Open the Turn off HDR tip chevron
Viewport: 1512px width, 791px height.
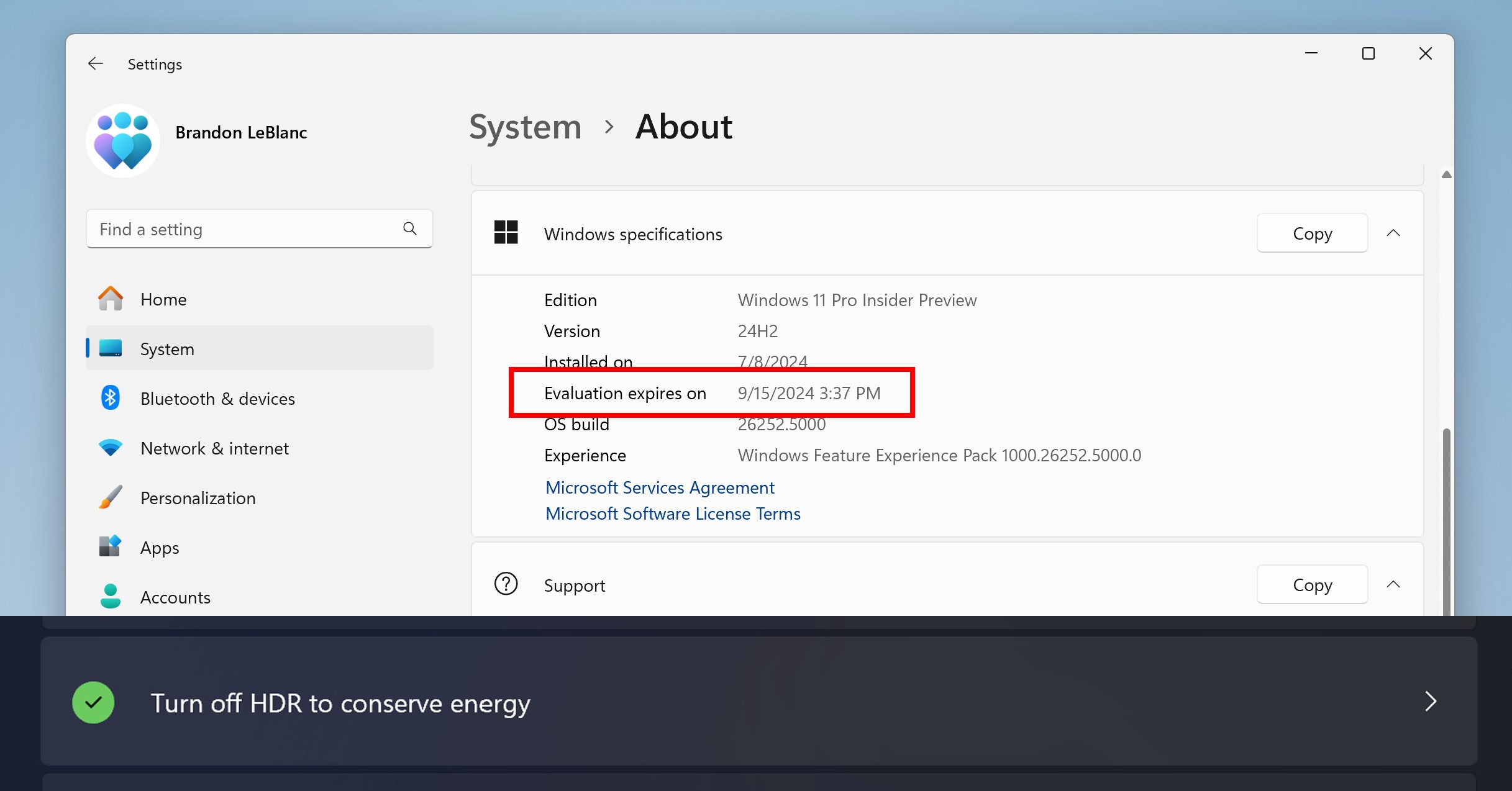pos(1431,702)
